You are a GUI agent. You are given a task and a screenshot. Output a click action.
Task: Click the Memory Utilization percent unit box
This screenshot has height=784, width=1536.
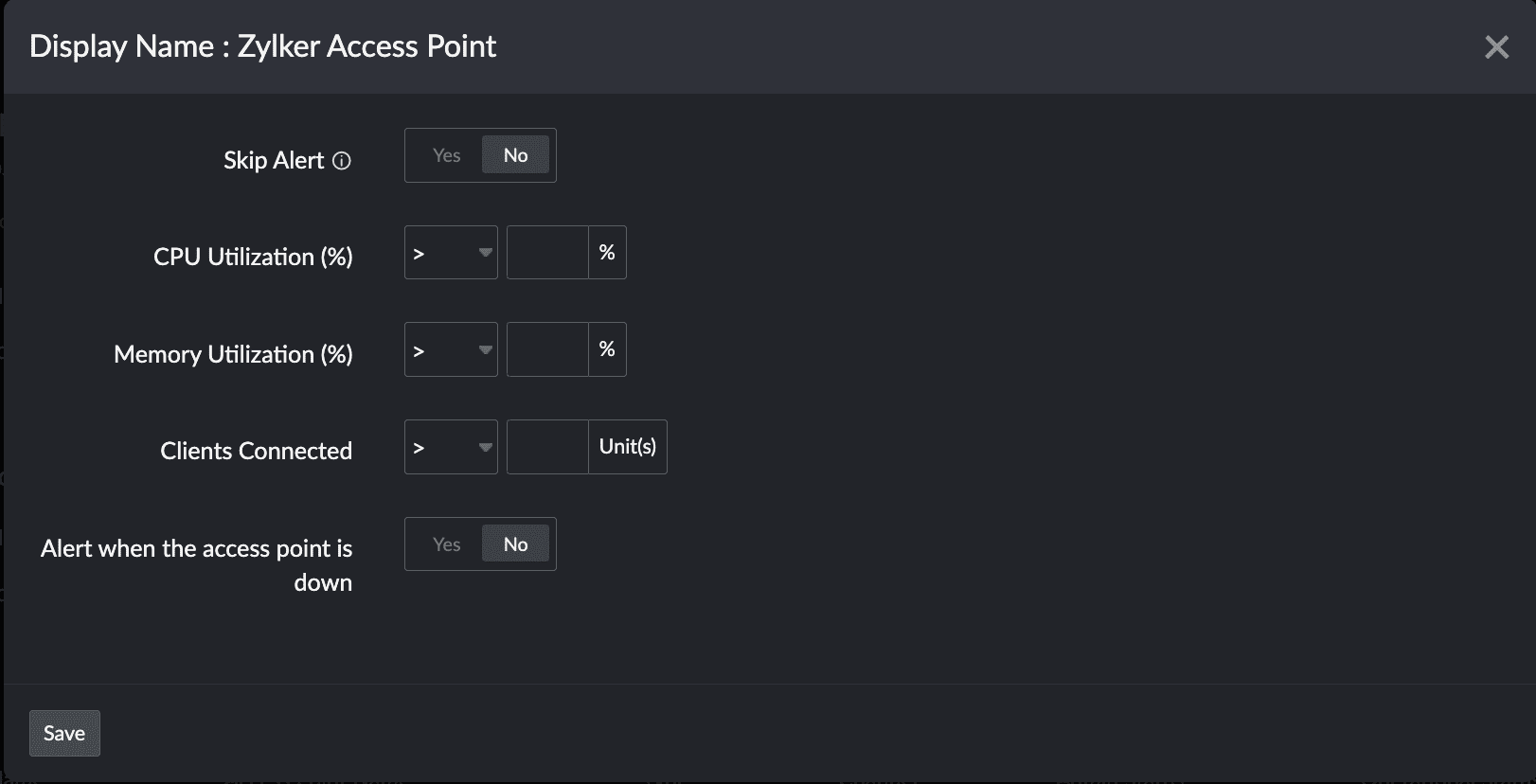[607, 350]
